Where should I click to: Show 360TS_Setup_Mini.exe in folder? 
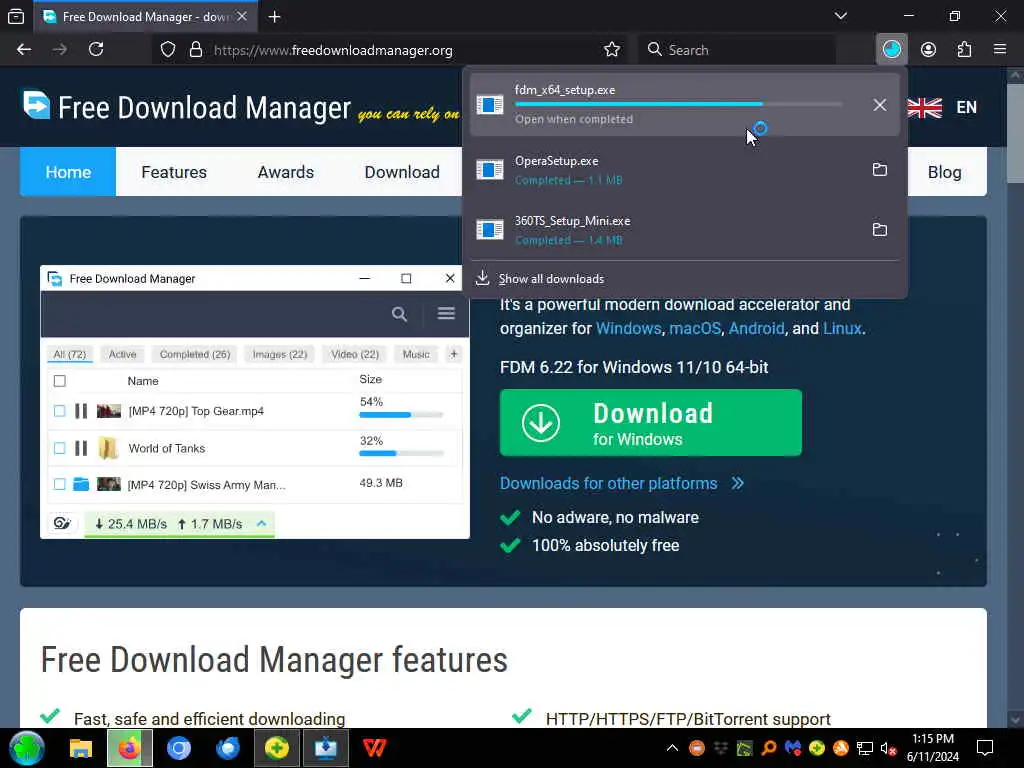(x=880, y=229)
